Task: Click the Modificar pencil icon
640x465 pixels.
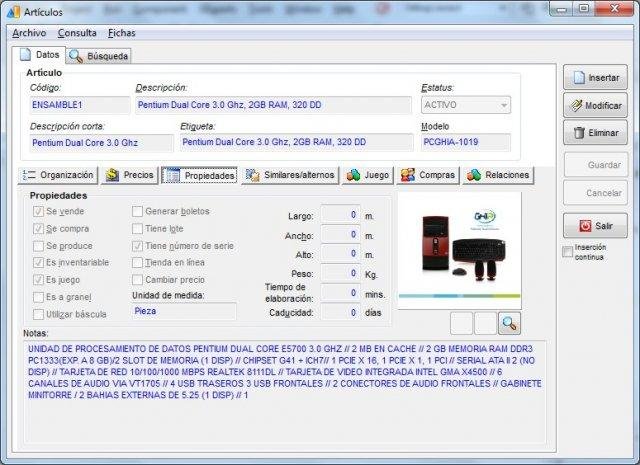Action: pos(576,105)
